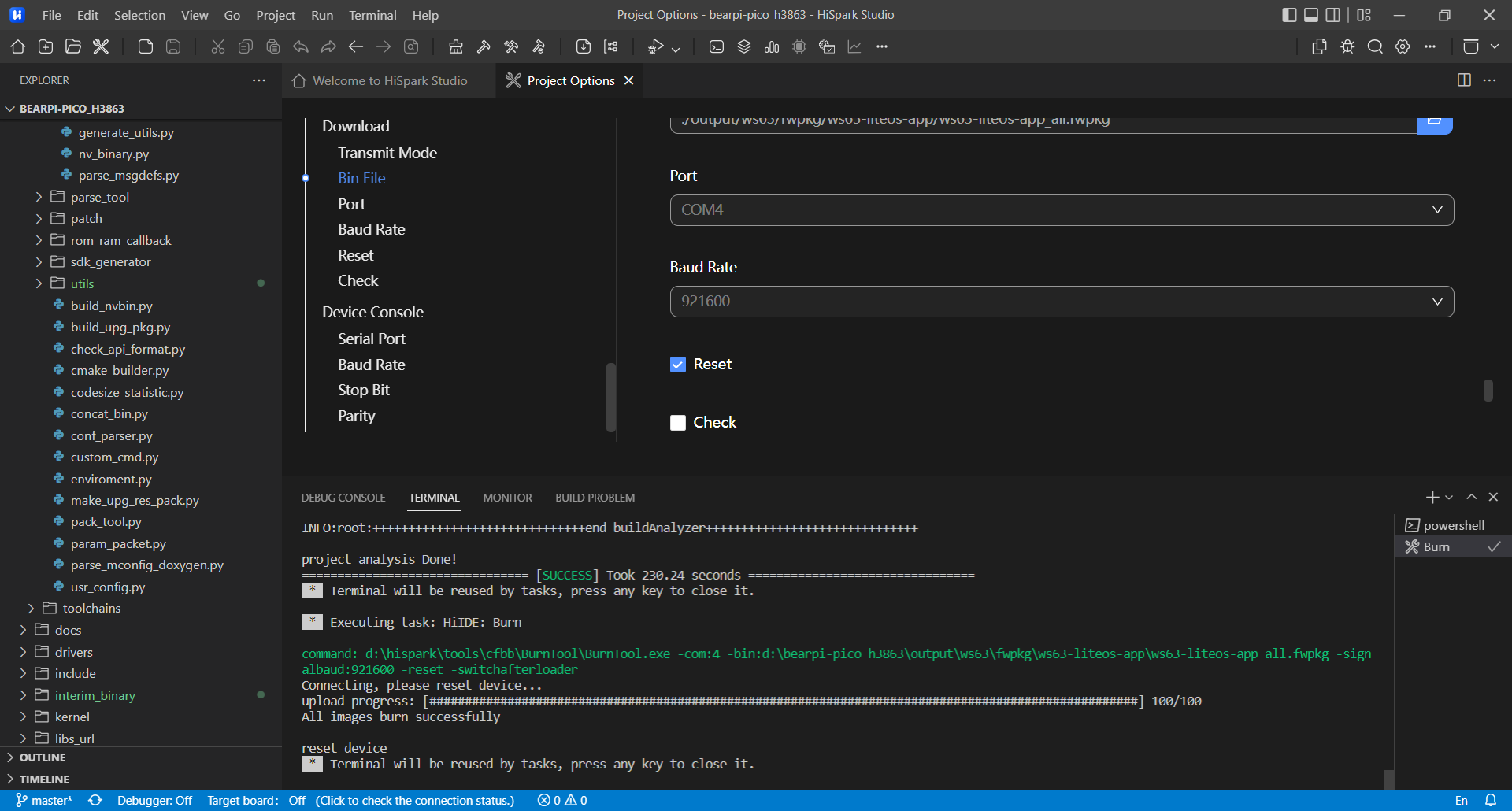Open the Selection menu

click(x=139, y=15)
